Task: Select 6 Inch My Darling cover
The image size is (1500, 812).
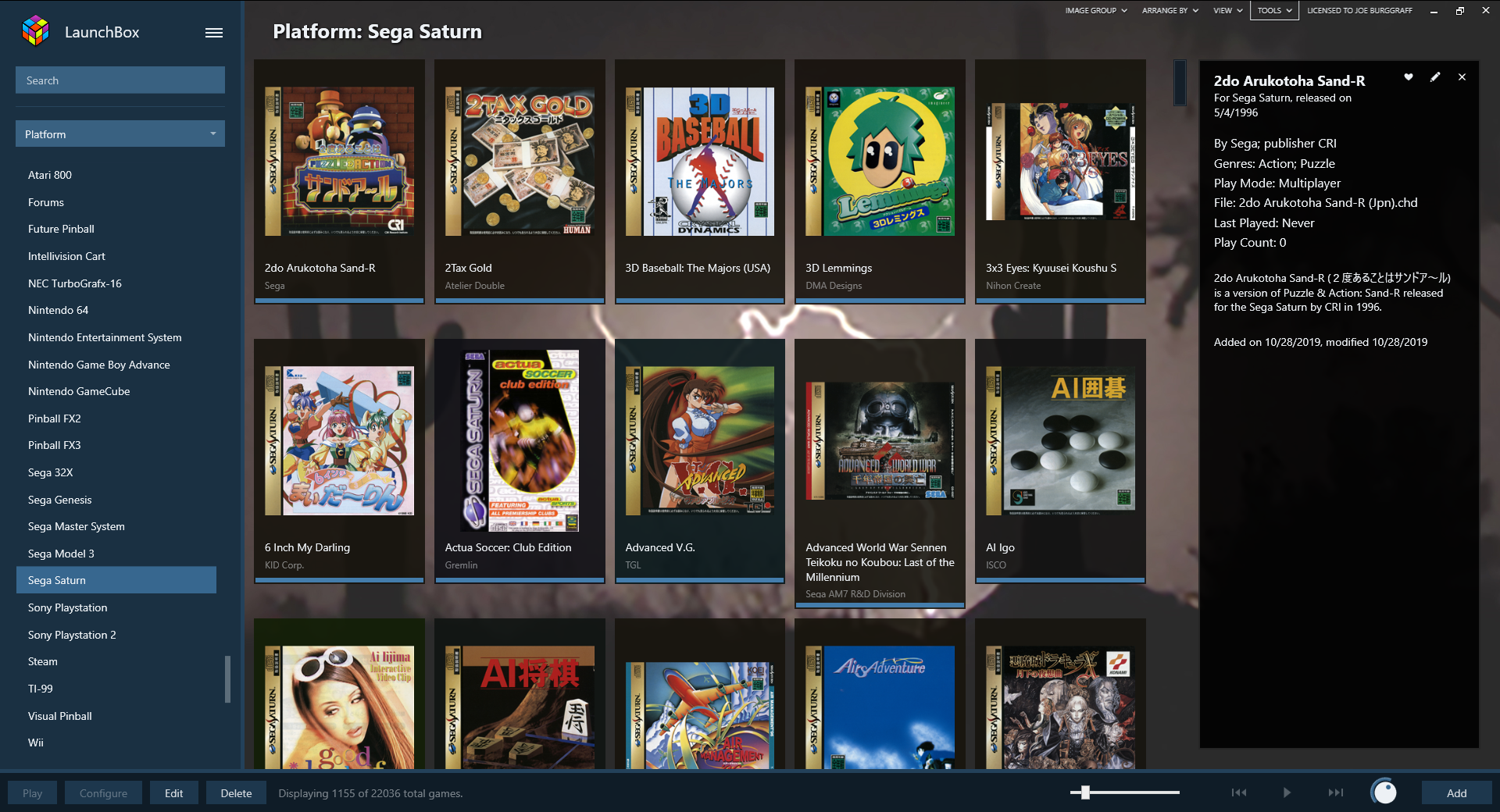Action: [339, 440]
